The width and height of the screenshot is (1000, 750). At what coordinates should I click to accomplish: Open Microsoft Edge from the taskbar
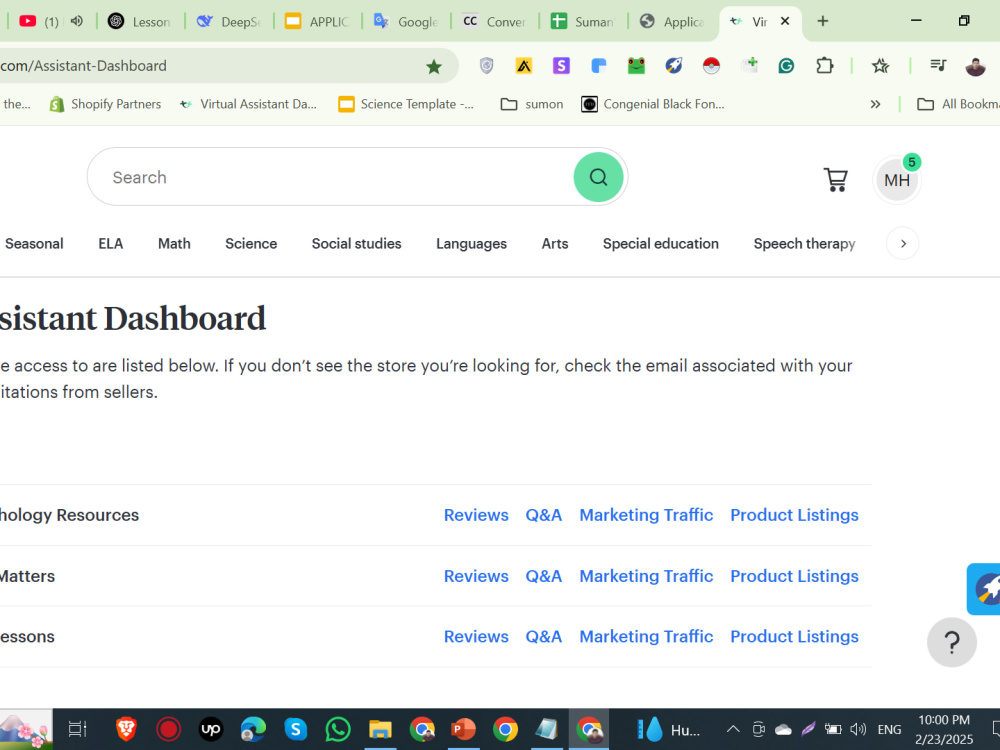click(x=253, y=729)
